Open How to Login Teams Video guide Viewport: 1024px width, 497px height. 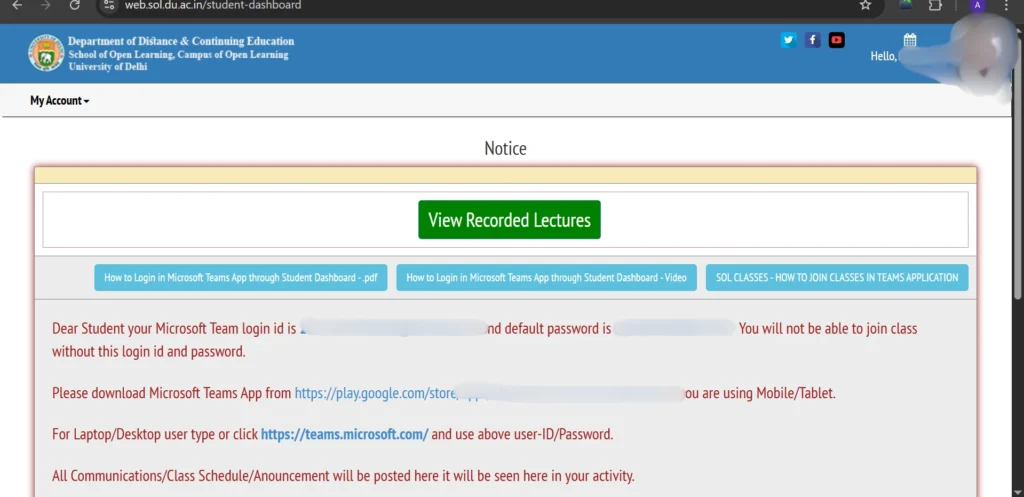pyautogui.click(x=547, y=278)
